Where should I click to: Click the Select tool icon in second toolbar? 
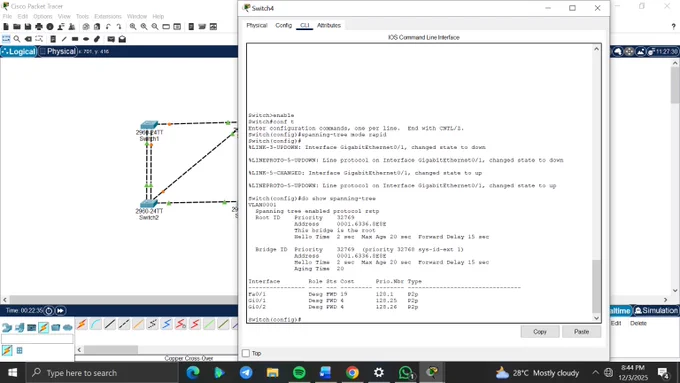(x=6, y=39)
